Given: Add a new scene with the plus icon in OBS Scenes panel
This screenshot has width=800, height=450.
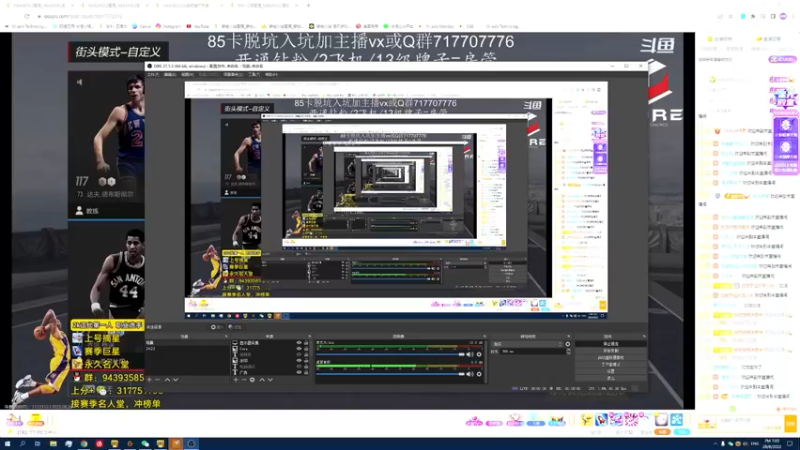Looking at the screenshot, I should (x=149, y=380).
